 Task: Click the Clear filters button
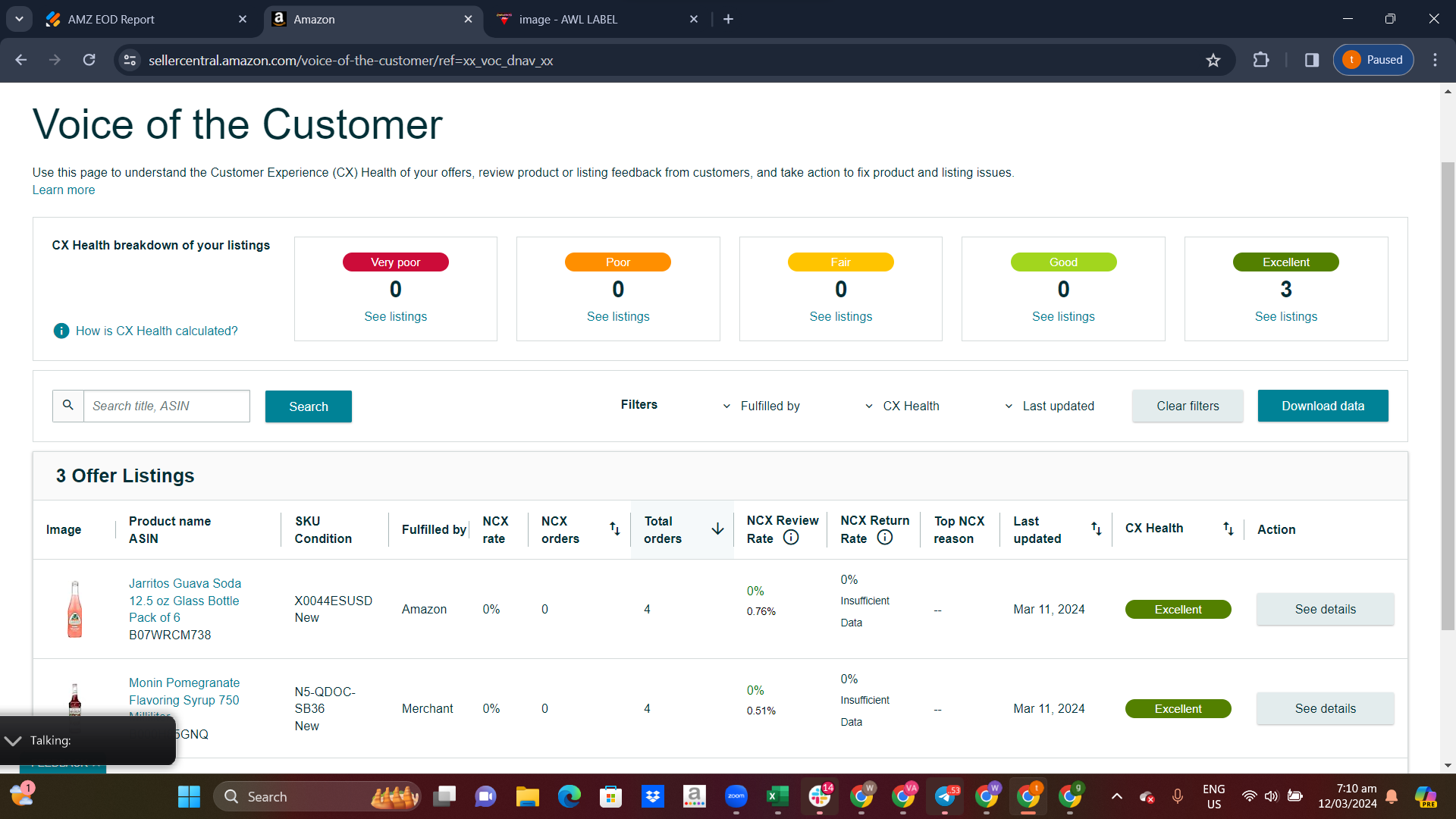[1188, 406]
